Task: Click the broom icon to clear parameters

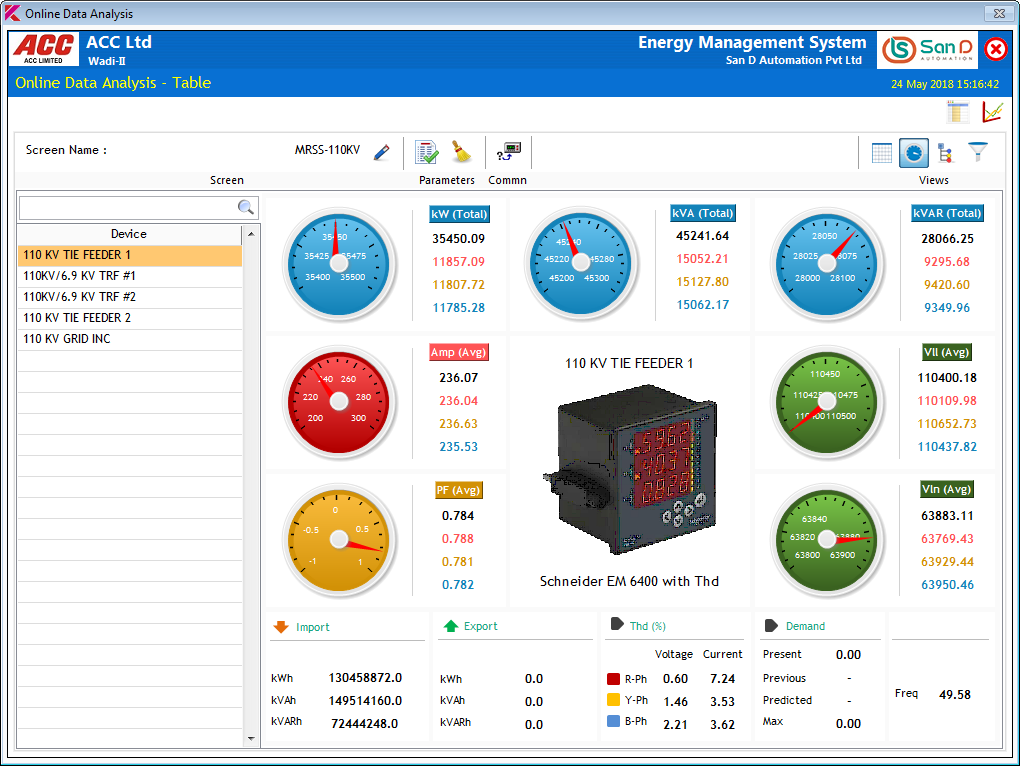Action: click(460, 152)
